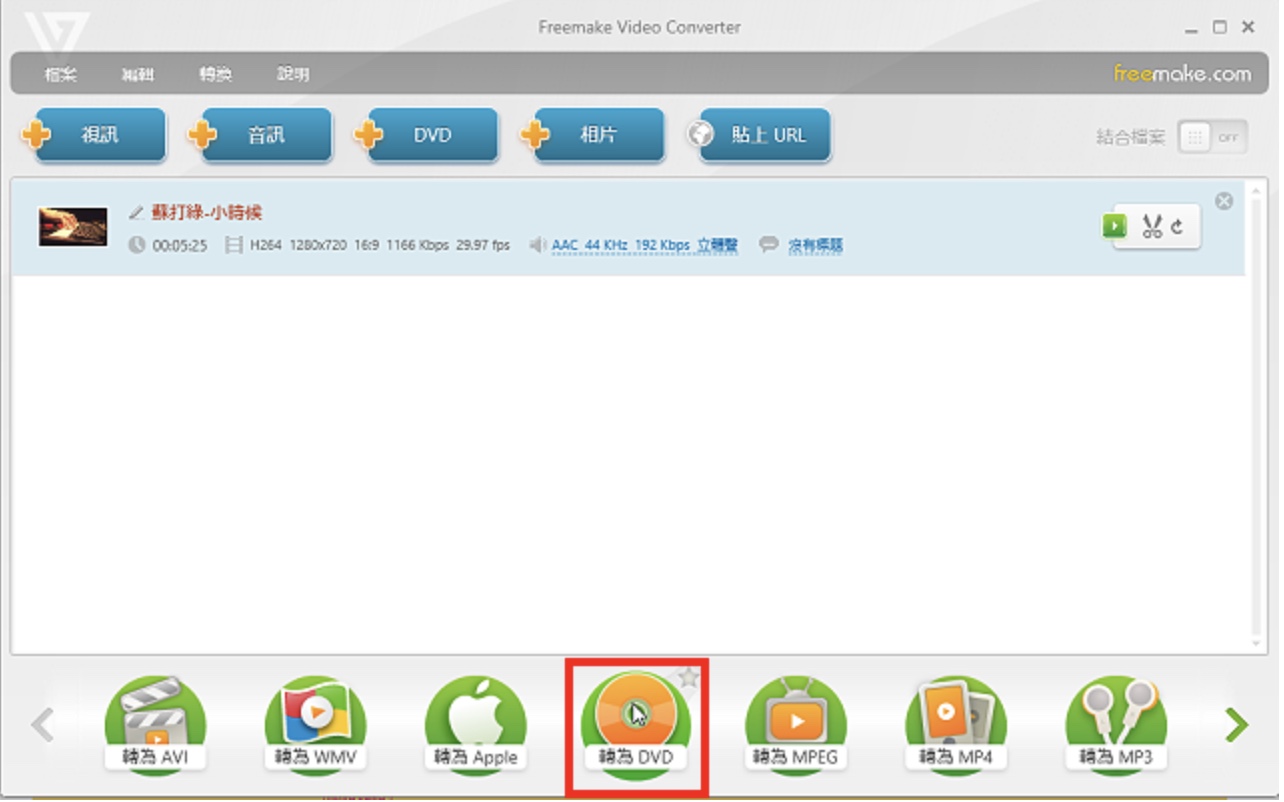Image resolution: width=1284 pixels, height=802 pixels.
Task: Open the 編輯 menu
Action: [x=138, y=75]
